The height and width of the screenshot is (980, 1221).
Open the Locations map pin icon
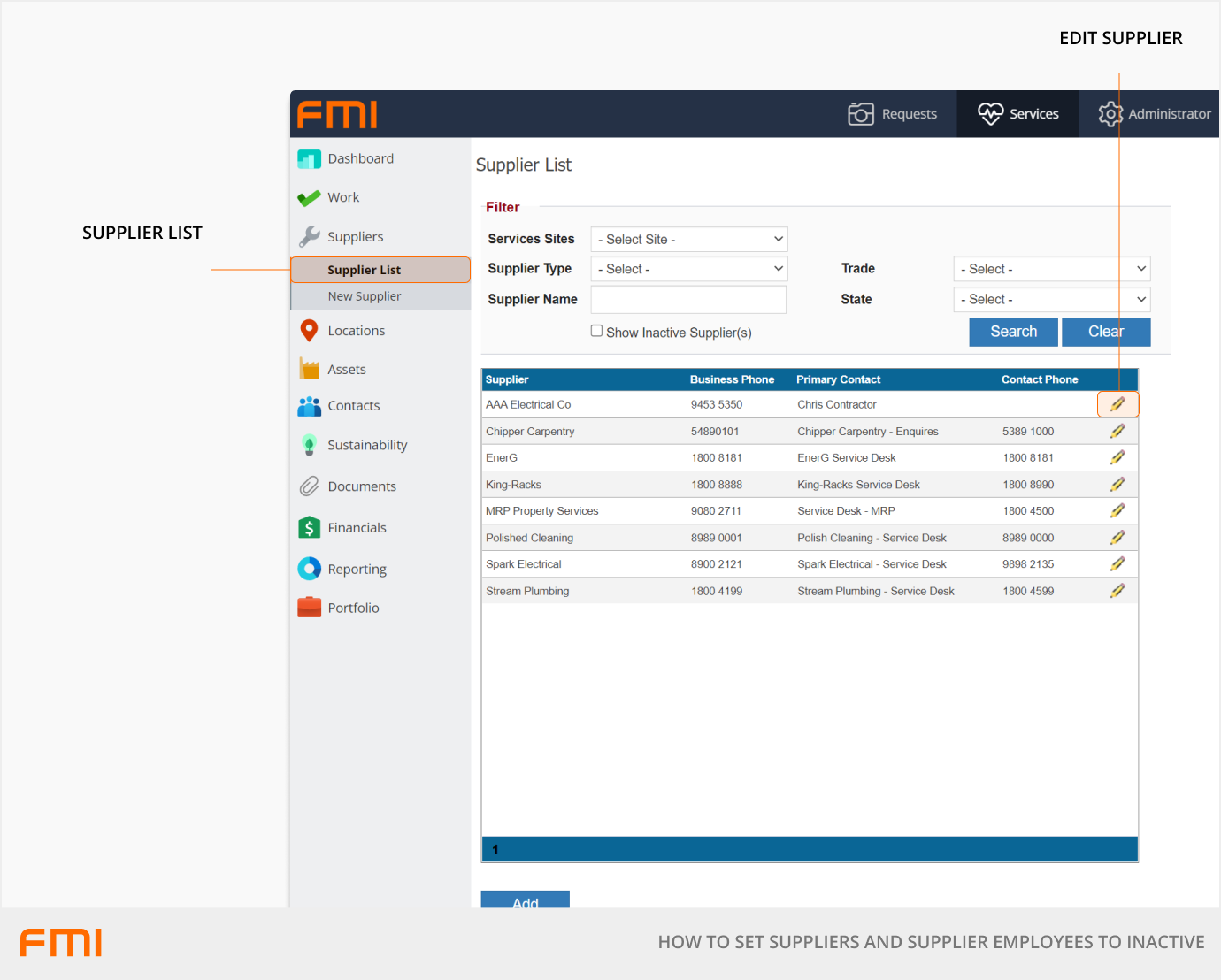coord(309,331)
